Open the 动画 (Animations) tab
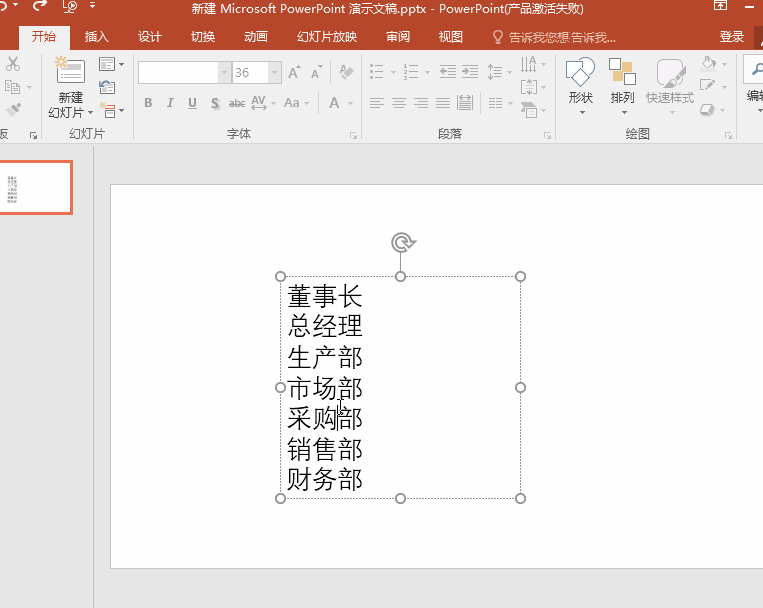The width and height of the screenshot is (763, 608). pos(255,37)
